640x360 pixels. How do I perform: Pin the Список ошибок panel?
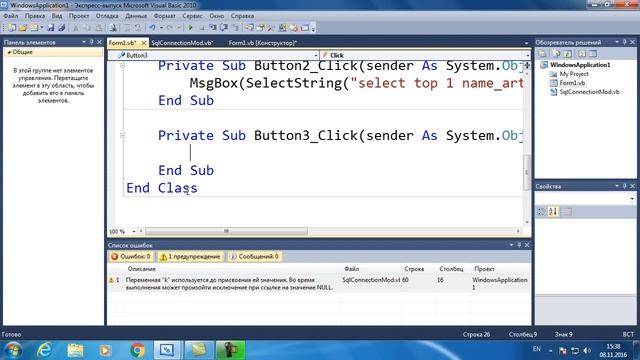[x=519, y=245]
